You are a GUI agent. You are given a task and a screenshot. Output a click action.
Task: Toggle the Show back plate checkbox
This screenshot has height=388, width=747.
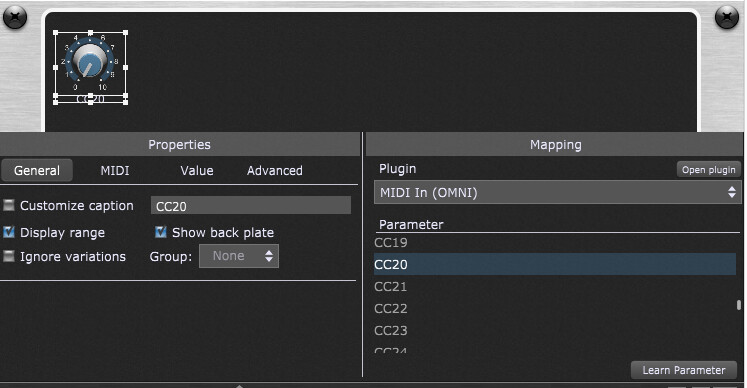point(161,232)
